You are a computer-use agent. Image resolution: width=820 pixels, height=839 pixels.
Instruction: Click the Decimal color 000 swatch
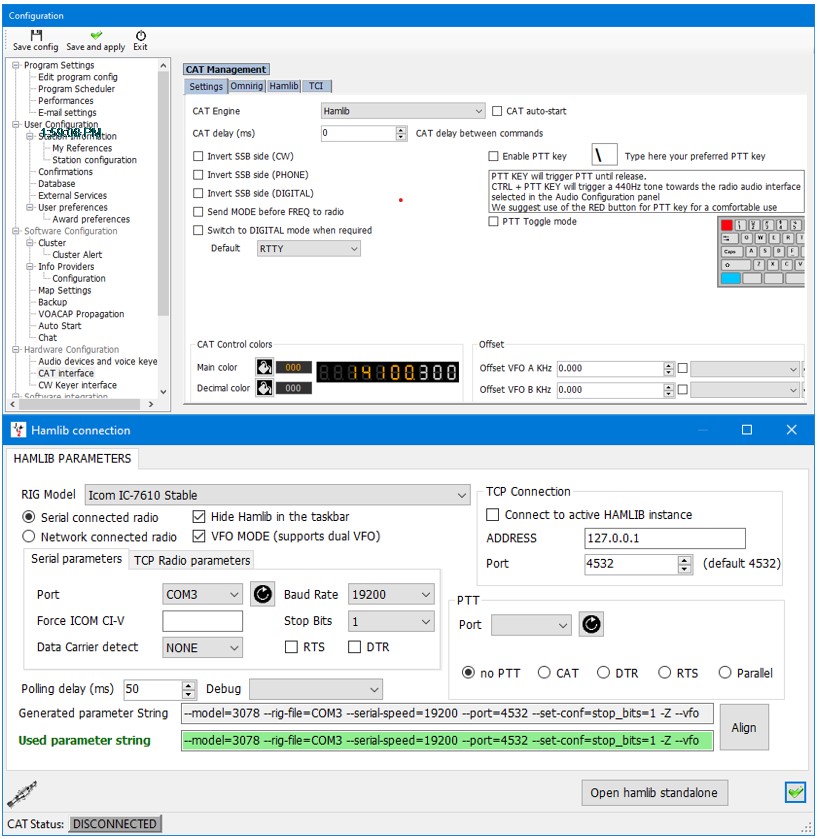pos(293,388)
